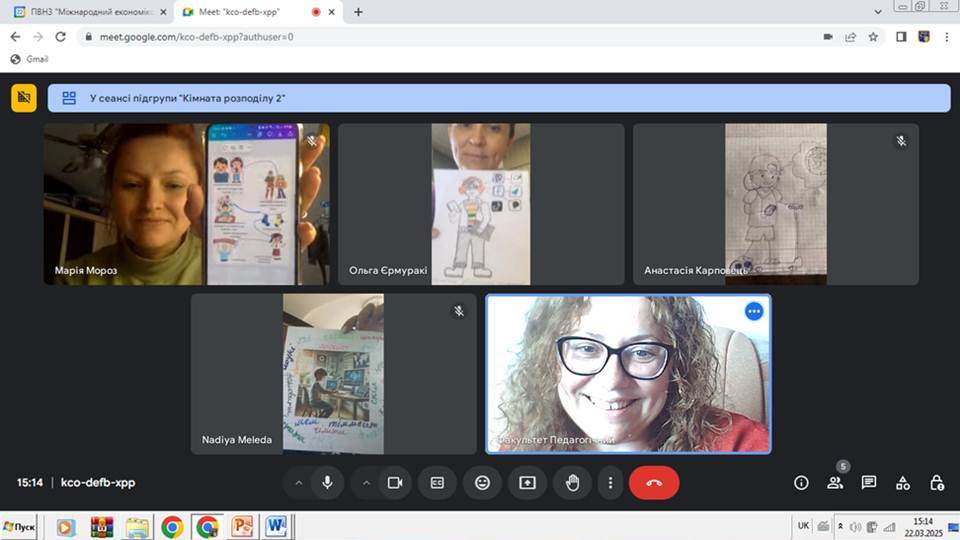Close the ПВНЗ browser tab
The image size is (960, 540).
163,12
